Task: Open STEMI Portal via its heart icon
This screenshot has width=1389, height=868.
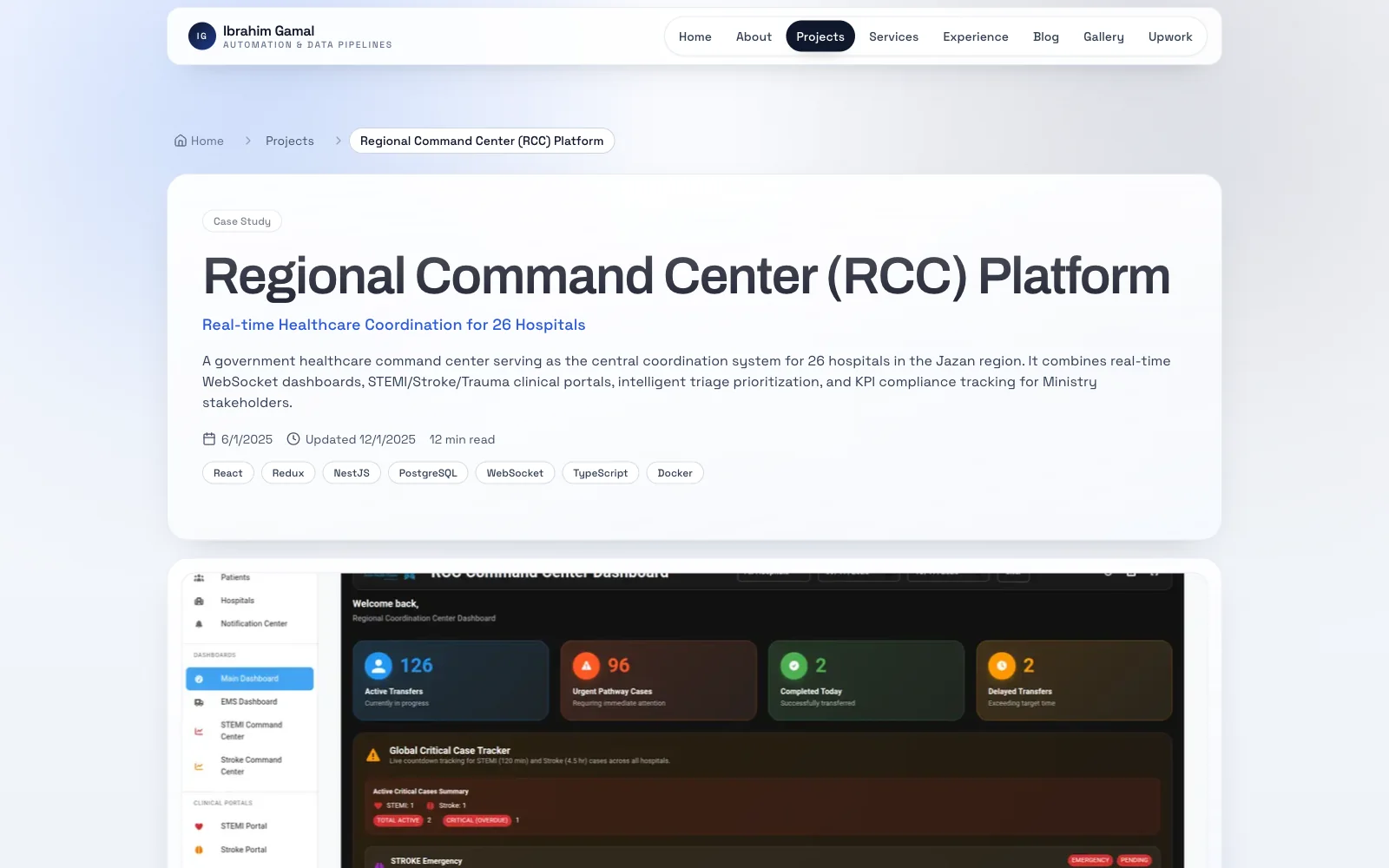Action: (199, 825)
